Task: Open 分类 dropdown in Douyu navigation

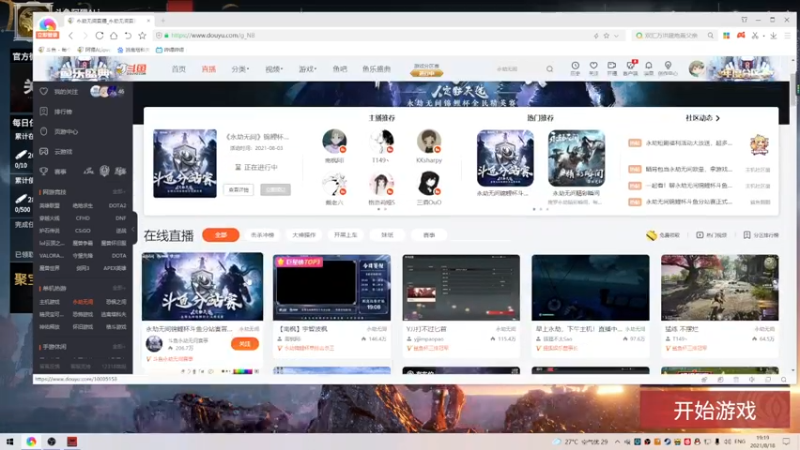Action: 240,69
